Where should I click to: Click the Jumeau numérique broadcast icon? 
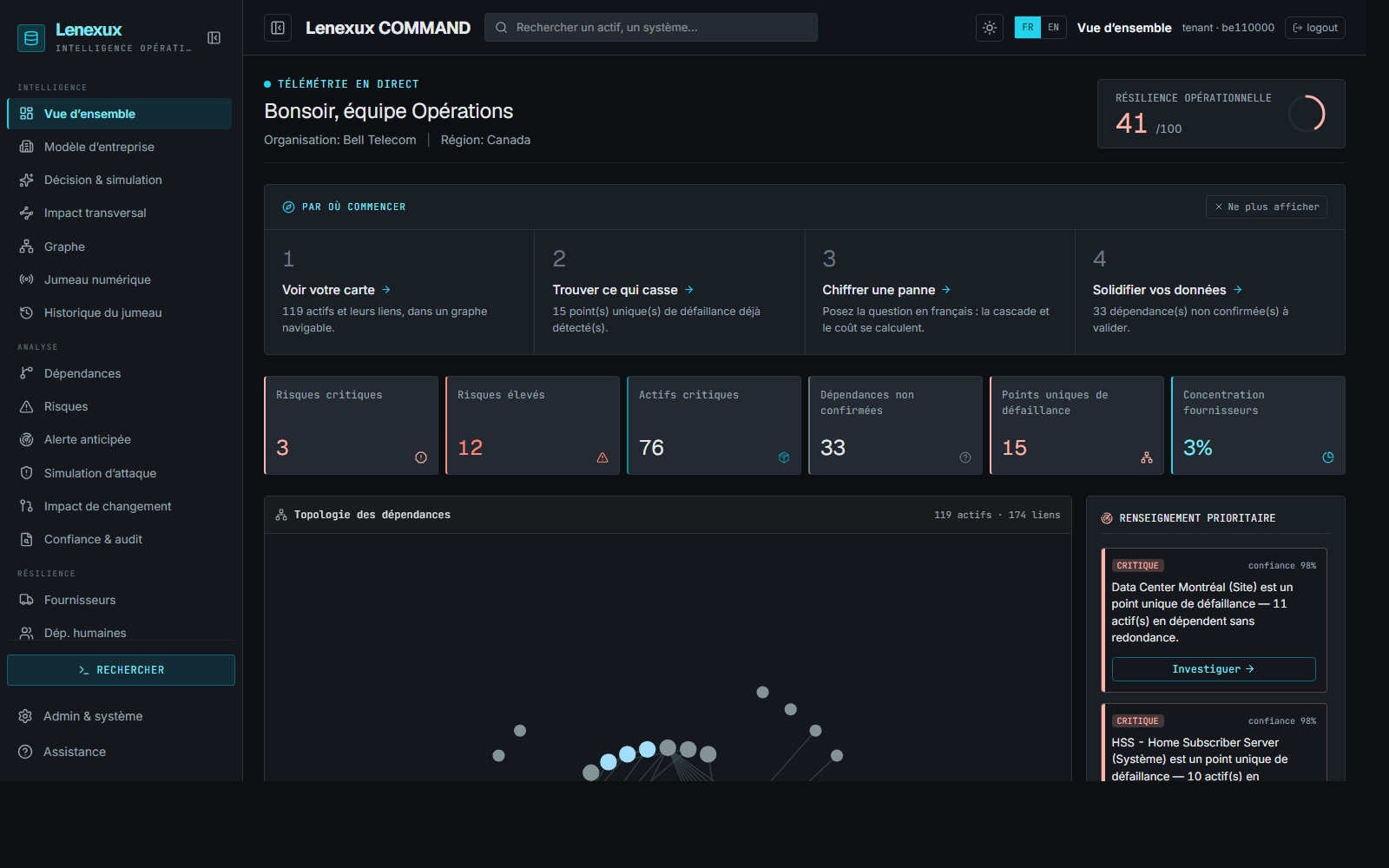click(27, 279)
